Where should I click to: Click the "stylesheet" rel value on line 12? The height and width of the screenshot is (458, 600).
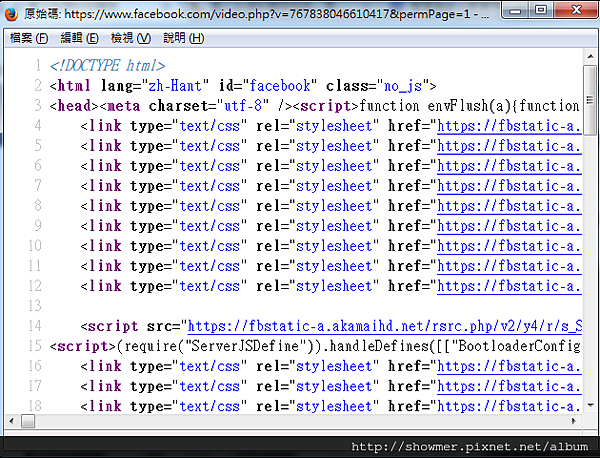(x=334, y=286)
